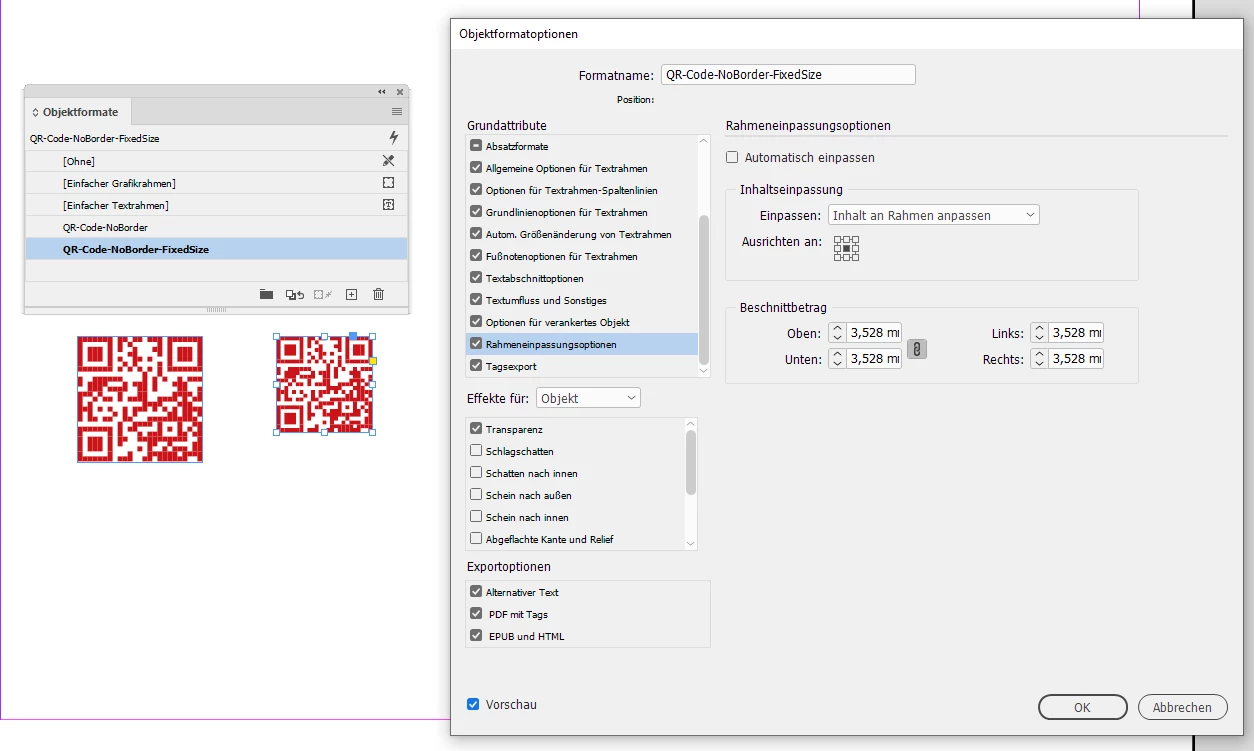Toggle PDF mit Tags checkbox
The width and height of the screenshot is (1254, 751).
click(x=476, y=614)
